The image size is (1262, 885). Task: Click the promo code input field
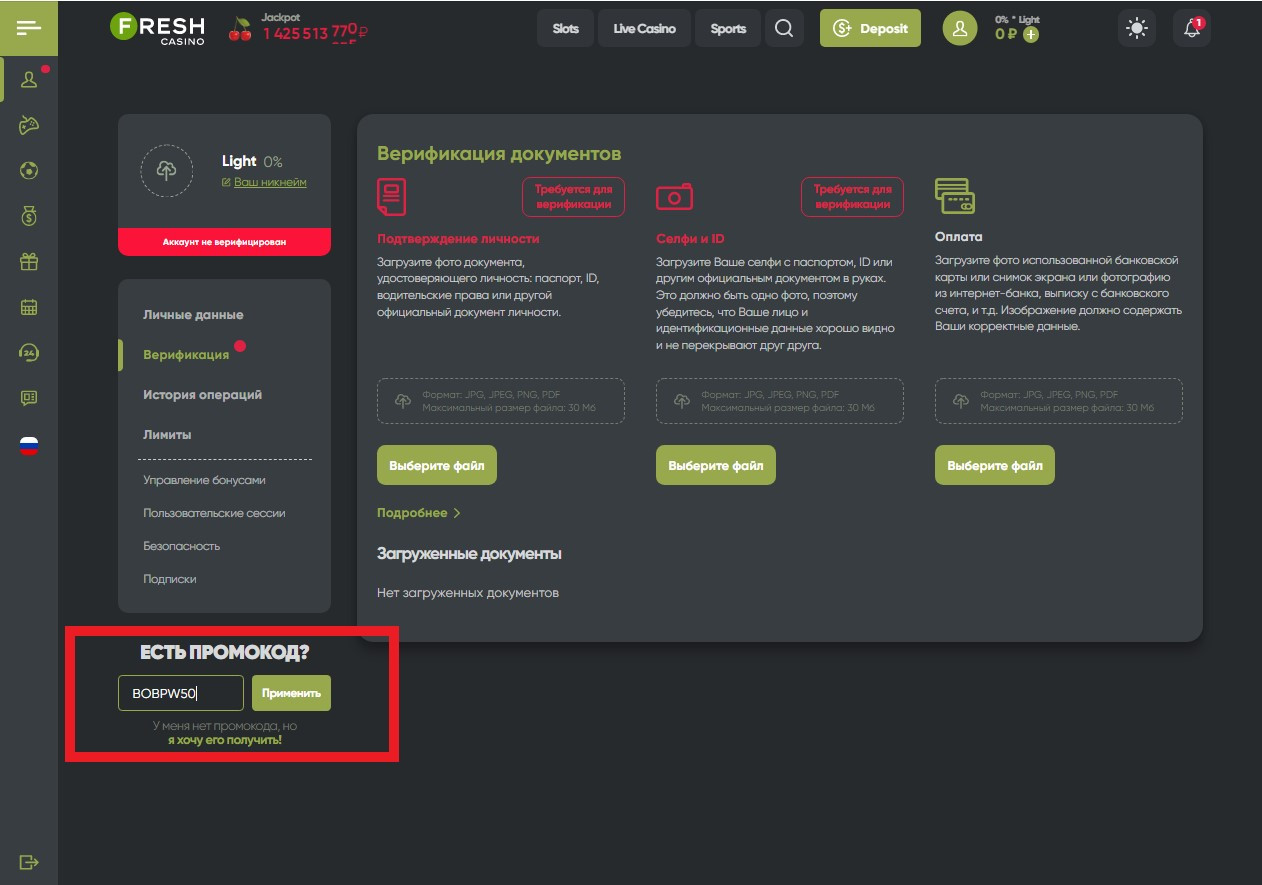pyautogui.click(x=181, y=693)
